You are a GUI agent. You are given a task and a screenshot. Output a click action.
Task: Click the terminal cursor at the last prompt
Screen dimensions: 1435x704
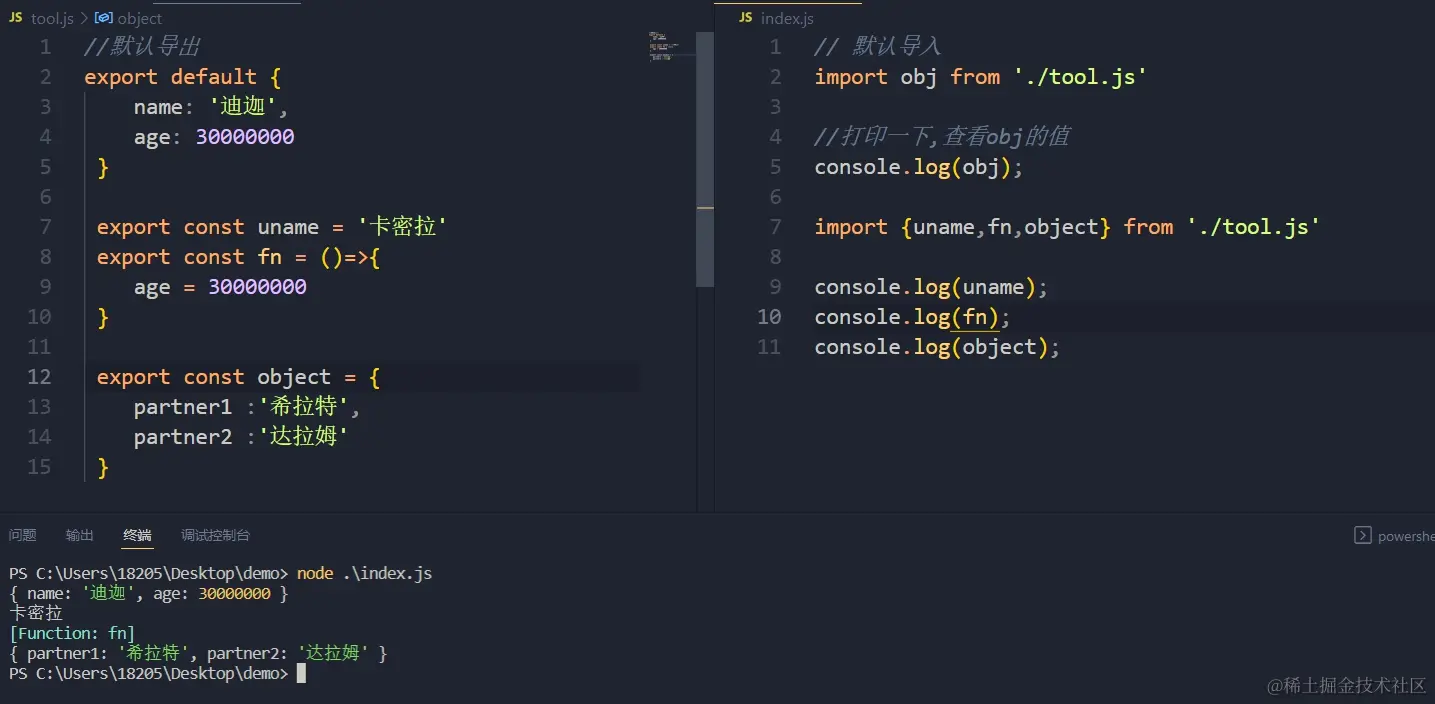[301, 674]
